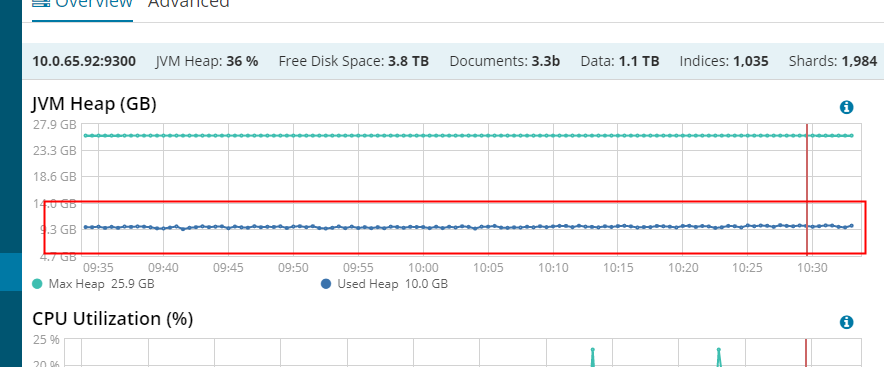The height and width of the screenshot is (367, 884).
Task: Open the JVM Heap chart info icon
Action: 846,107
